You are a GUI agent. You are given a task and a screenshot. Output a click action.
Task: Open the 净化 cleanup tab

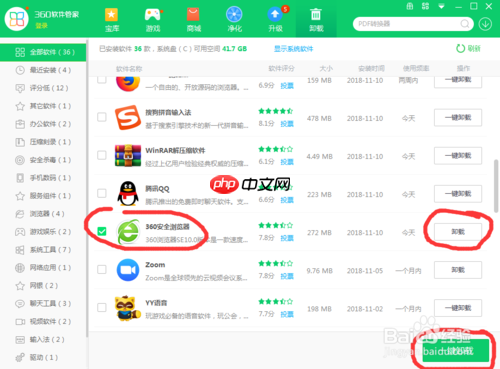coord(234,20)
